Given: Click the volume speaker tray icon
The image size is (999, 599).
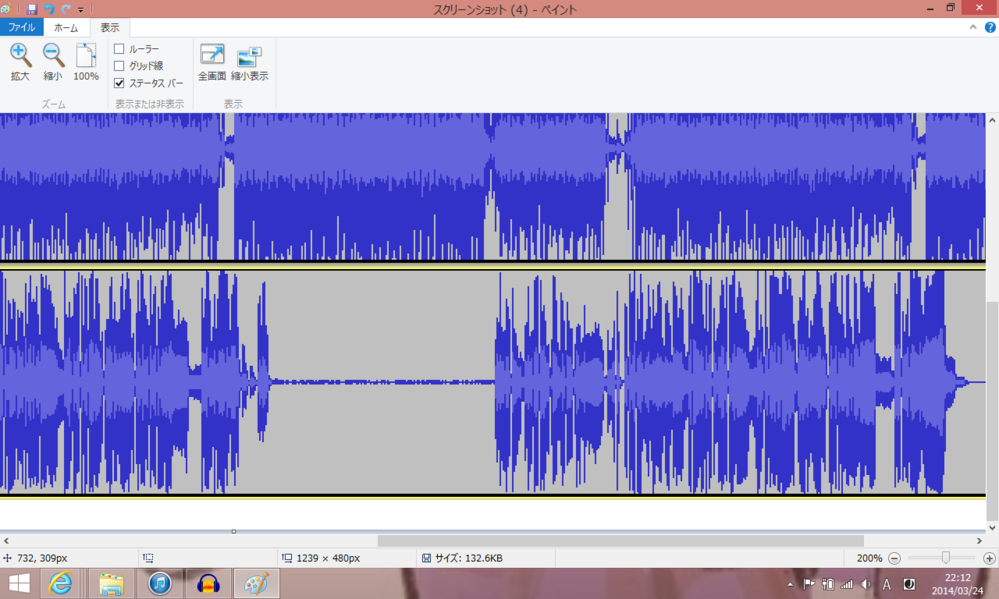Looking at the screenshot, I should (866, 584).
